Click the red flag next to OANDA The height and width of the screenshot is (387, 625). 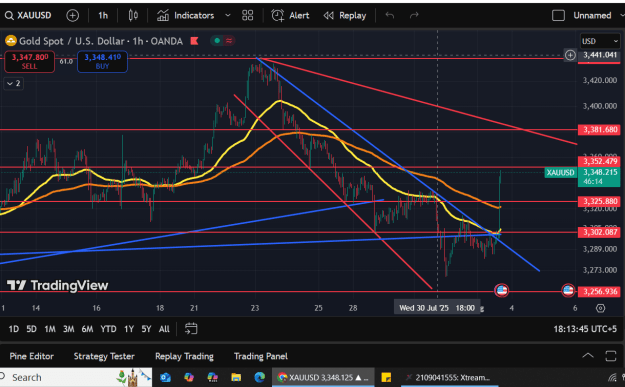tap(195, 41)
